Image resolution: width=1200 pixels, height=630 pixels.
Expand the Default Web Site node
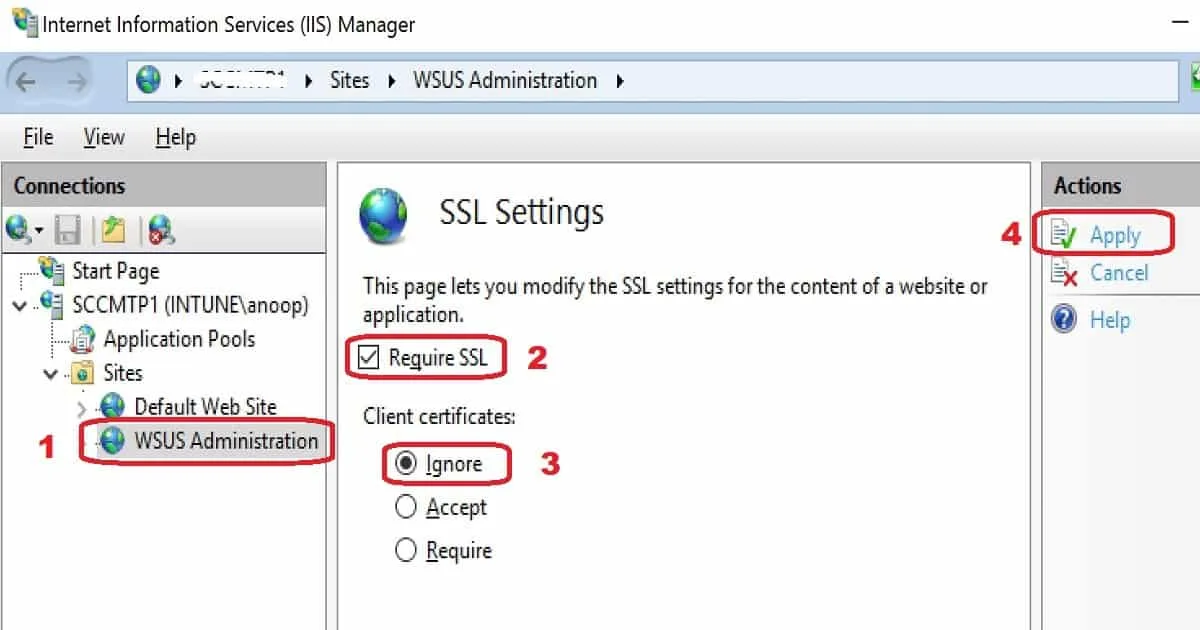(x=82, y=408)
